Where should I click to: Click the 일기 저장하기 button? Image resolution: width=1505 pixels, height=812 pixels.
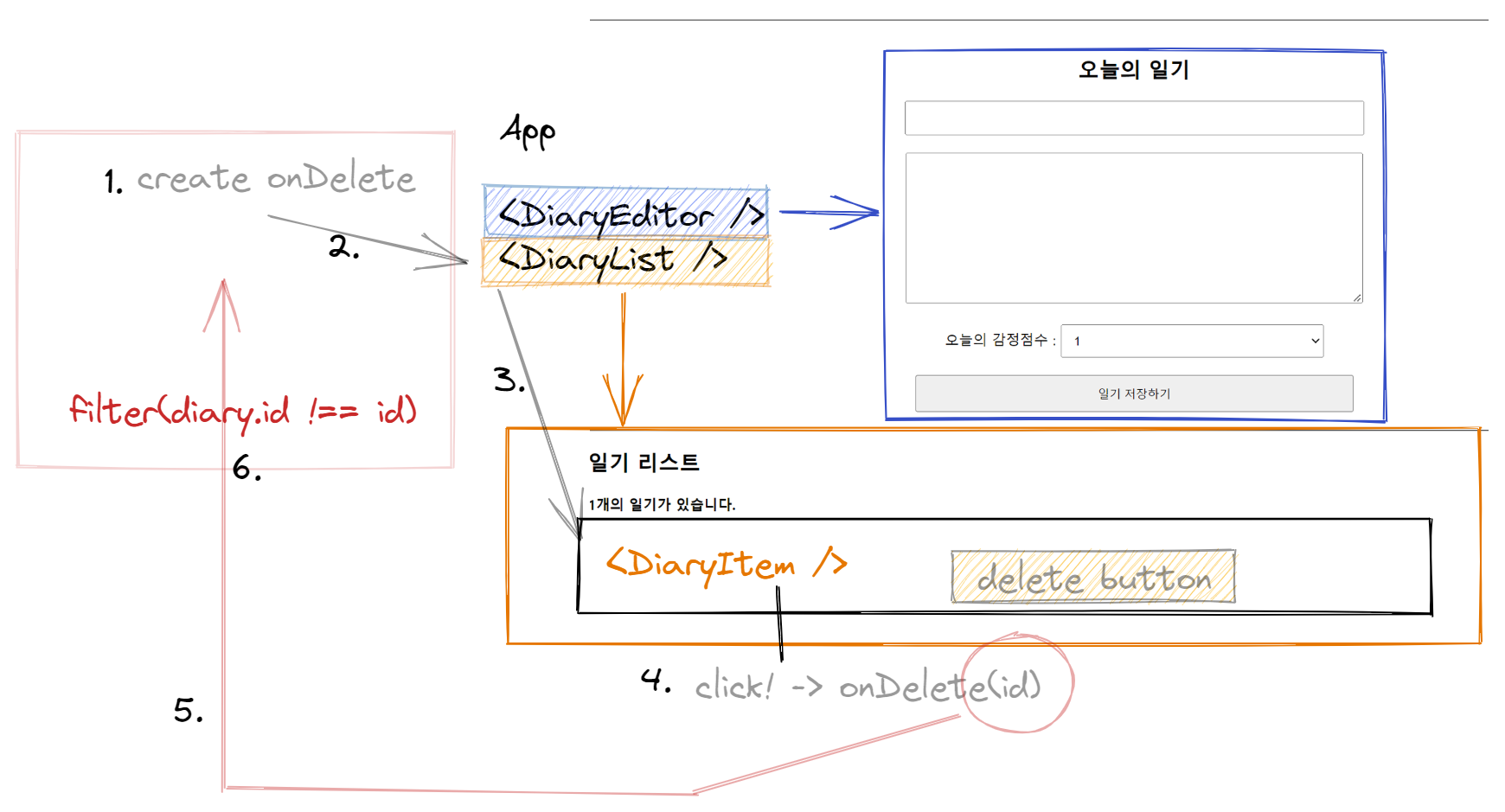click(1134, 393)
